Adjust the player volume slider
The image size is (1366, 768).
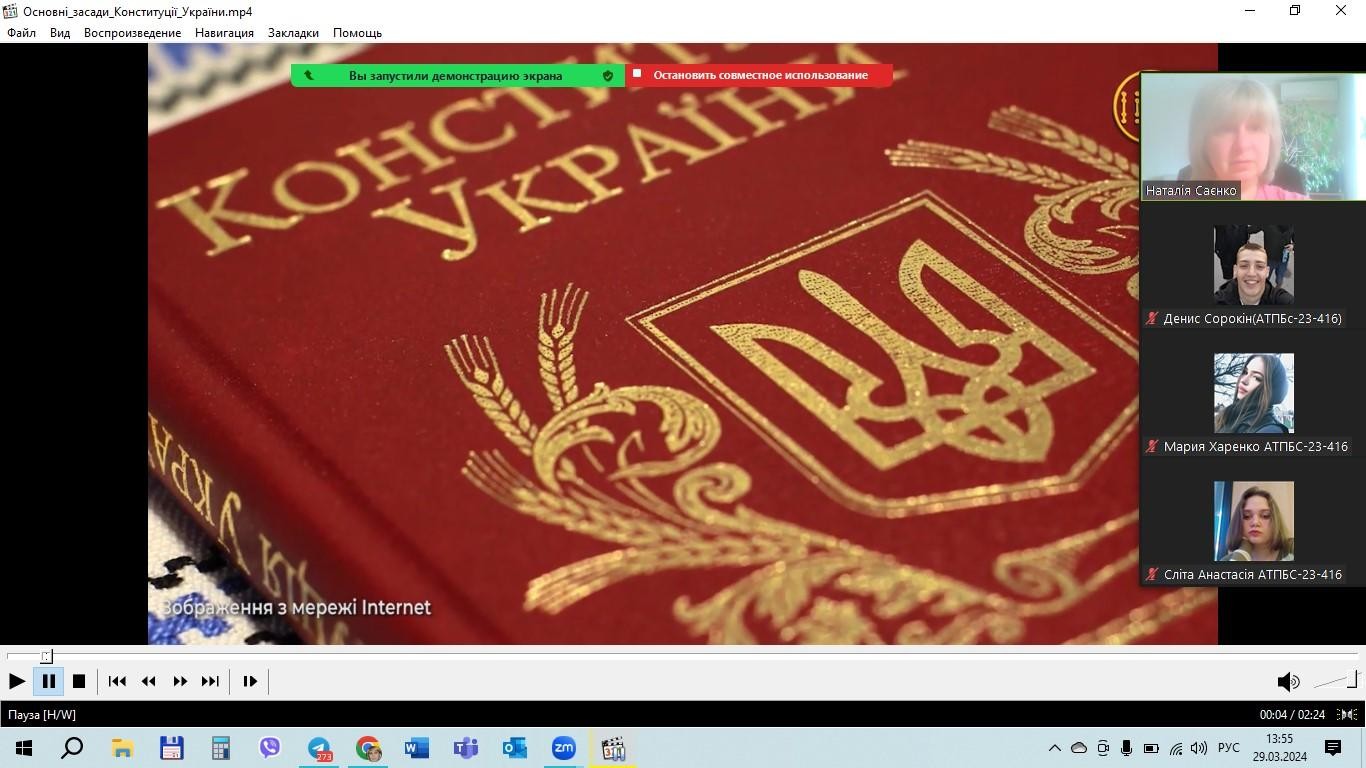[x=1336, y=682]
